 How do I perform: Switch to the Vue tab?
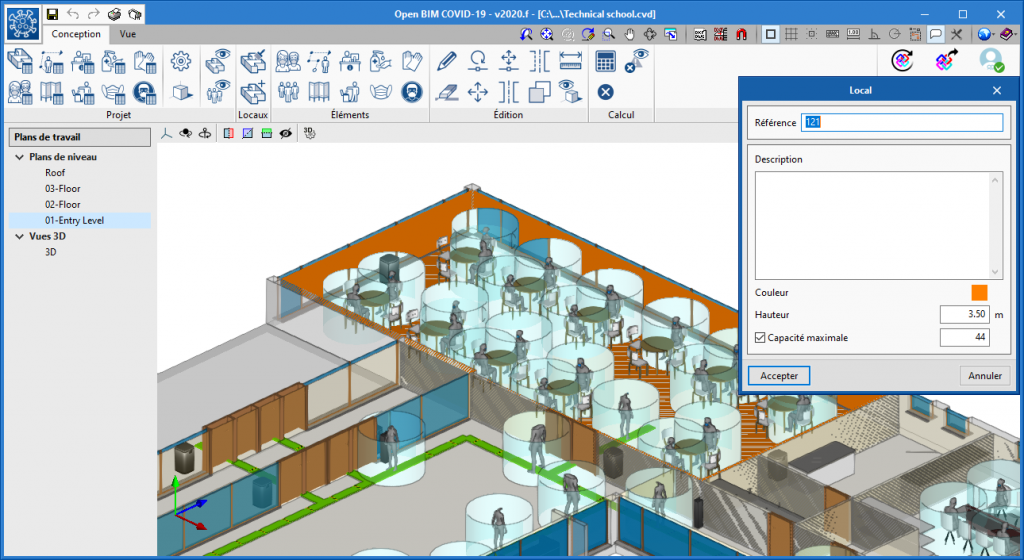click(x=128, y=34)
